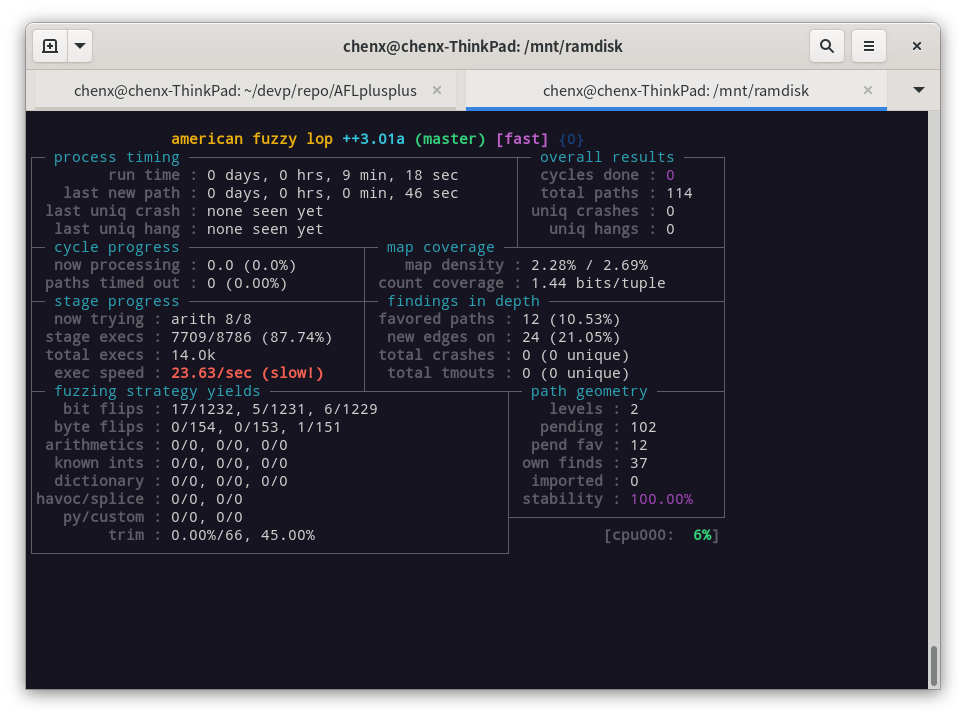Click exec speed '23.63/sec (slow!)'
The width and height of the screenshot is (966, 718).
(x=247, y=373)
